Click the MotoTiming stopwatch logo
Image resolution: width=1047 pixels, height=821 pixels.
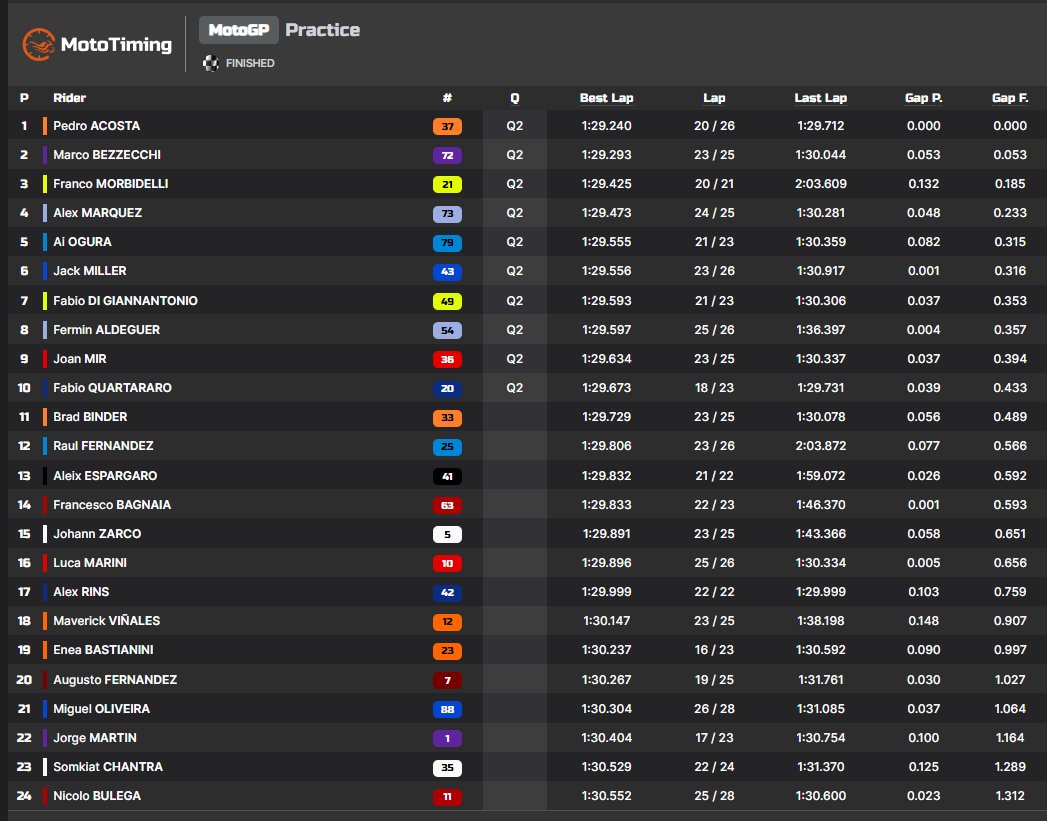pos(38,43)
